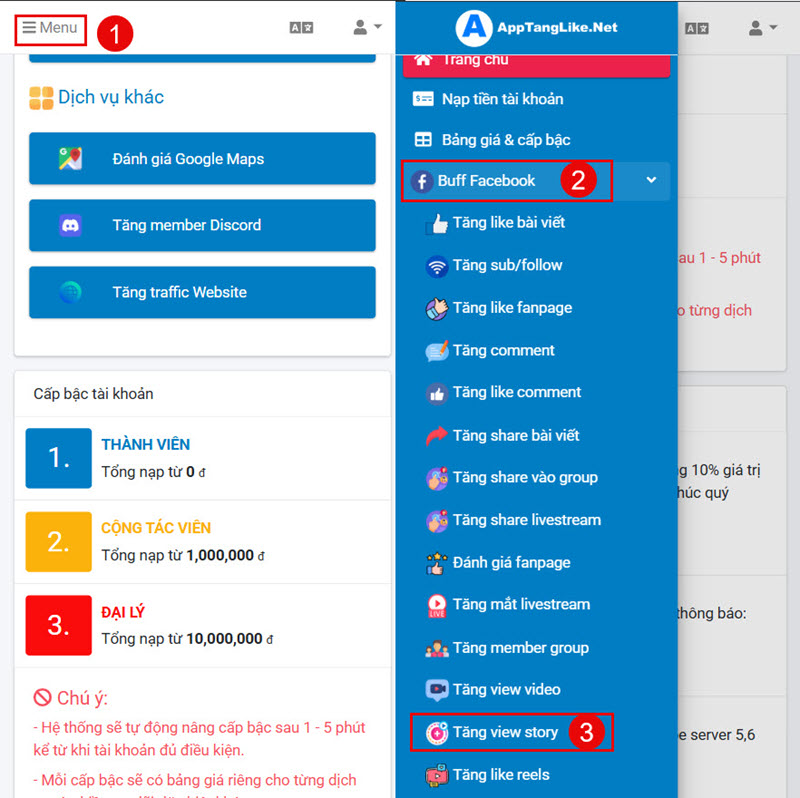Click the video camera icon for view video

coord(437,690)
